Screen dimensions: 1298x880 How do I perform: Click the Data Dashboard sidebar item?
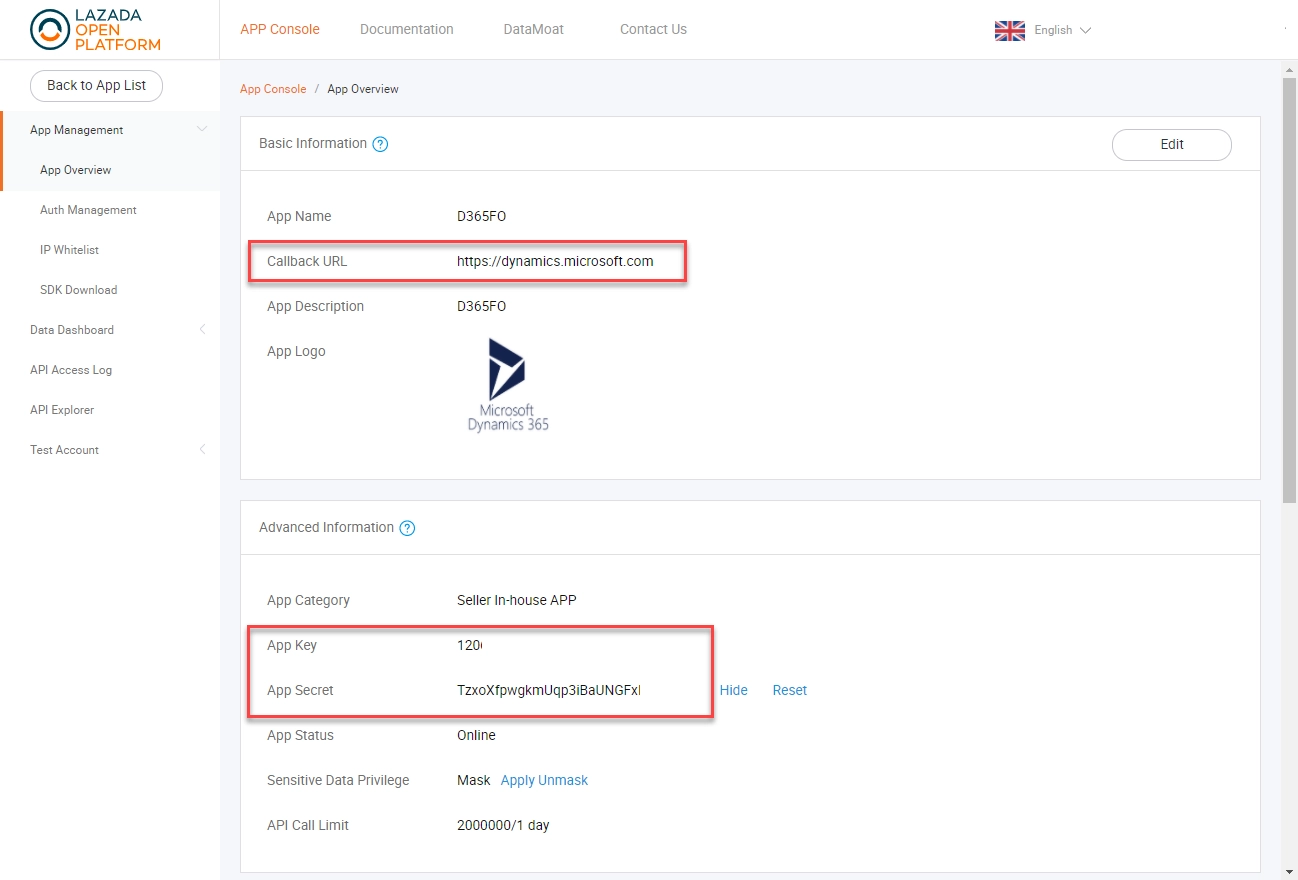pyautogui.click(x=72, y=330)
